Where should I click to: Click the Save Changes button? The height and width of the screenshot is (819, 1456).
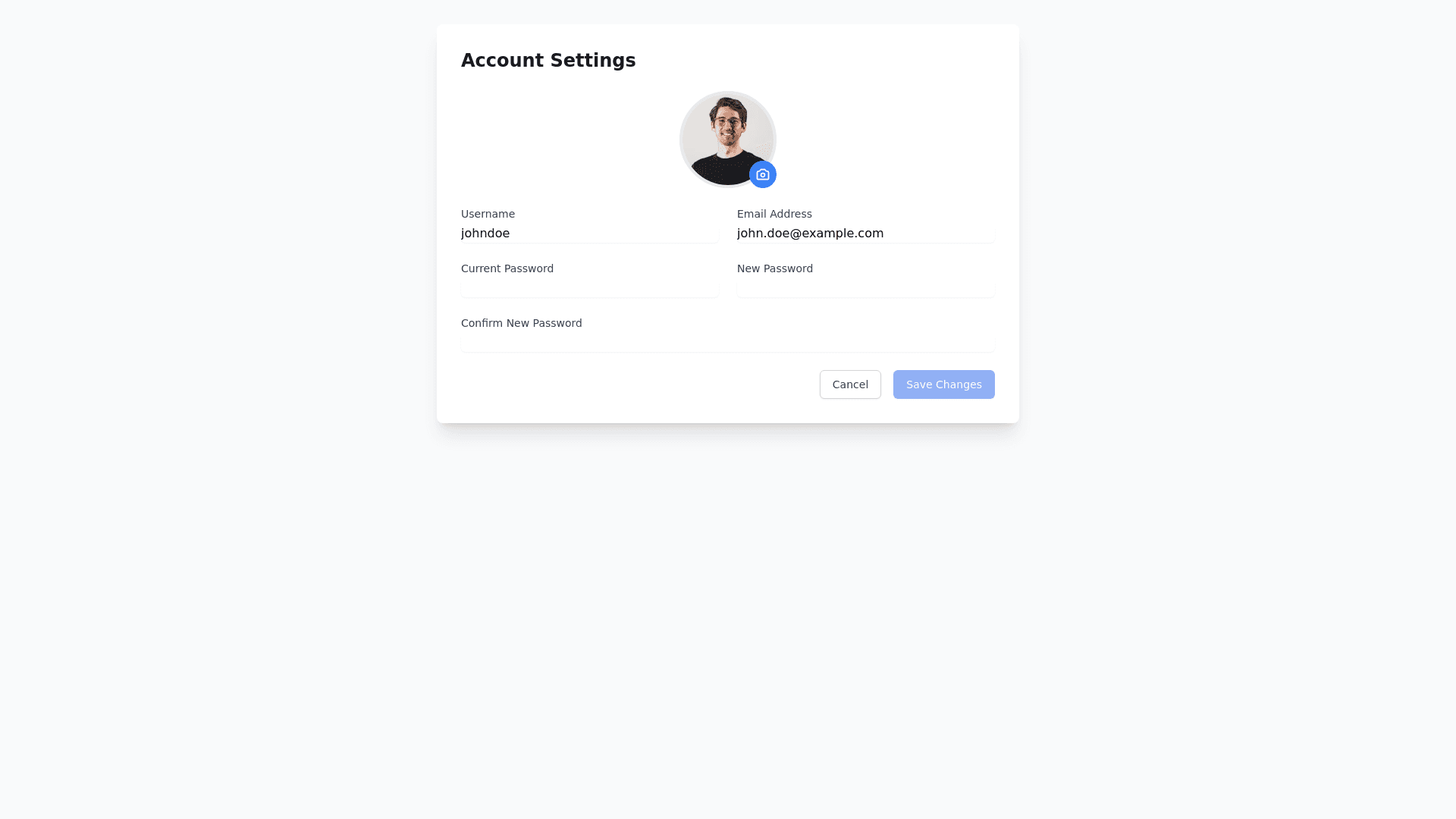click(x=944, y=384)
